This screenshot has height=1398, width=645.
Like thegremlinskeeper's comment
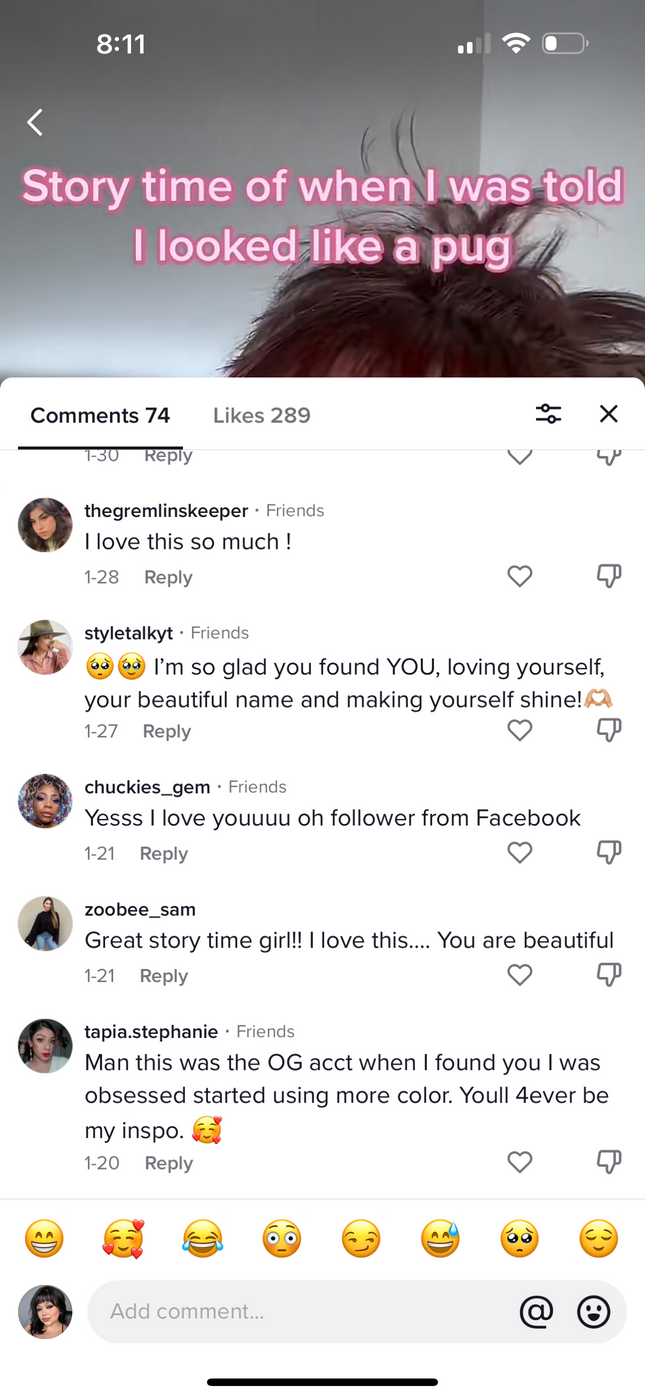click(x=520, y=576)
